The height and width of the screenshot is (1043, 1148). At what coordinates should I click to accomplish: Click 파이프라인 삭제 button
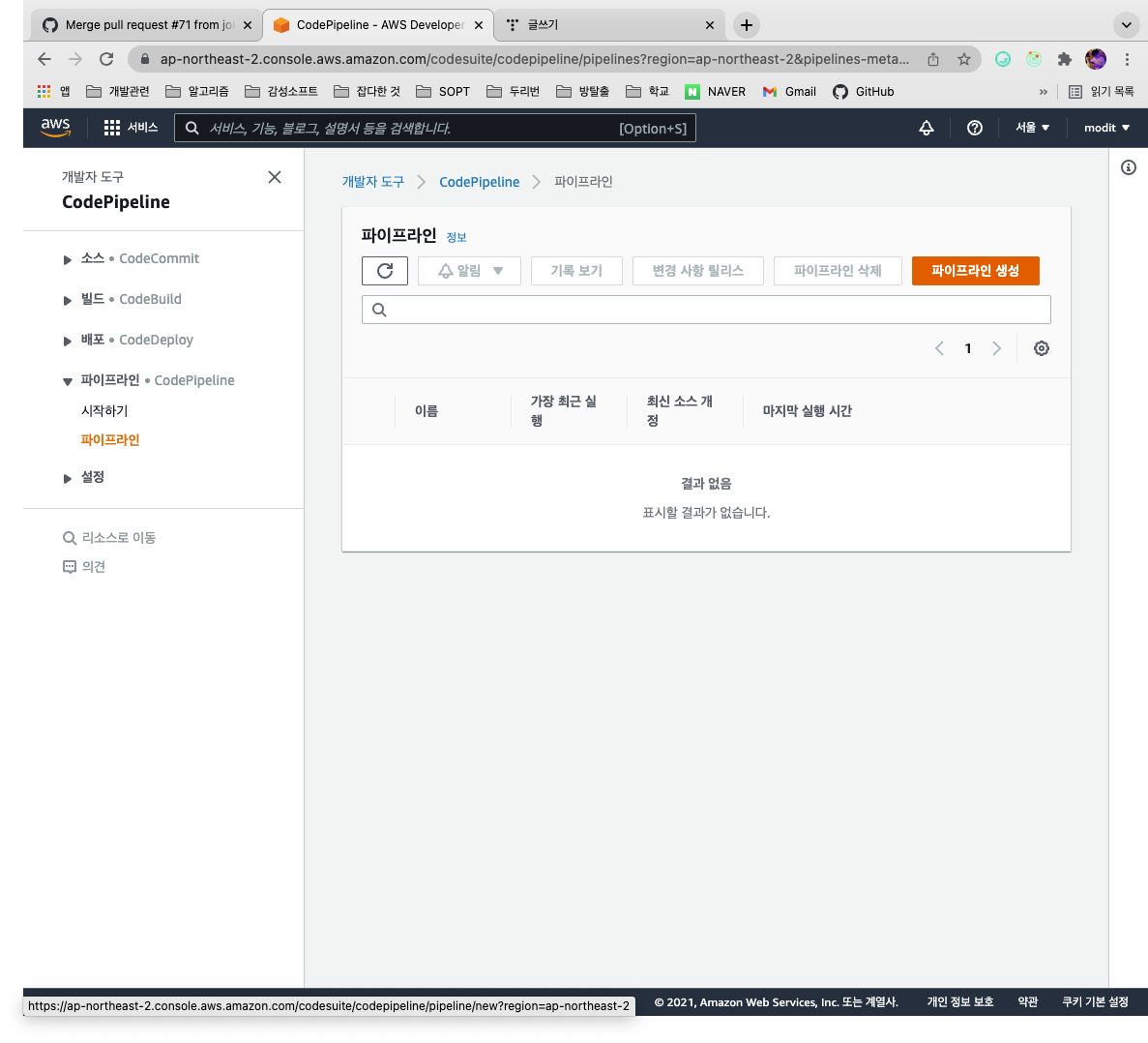coord(838,271)
